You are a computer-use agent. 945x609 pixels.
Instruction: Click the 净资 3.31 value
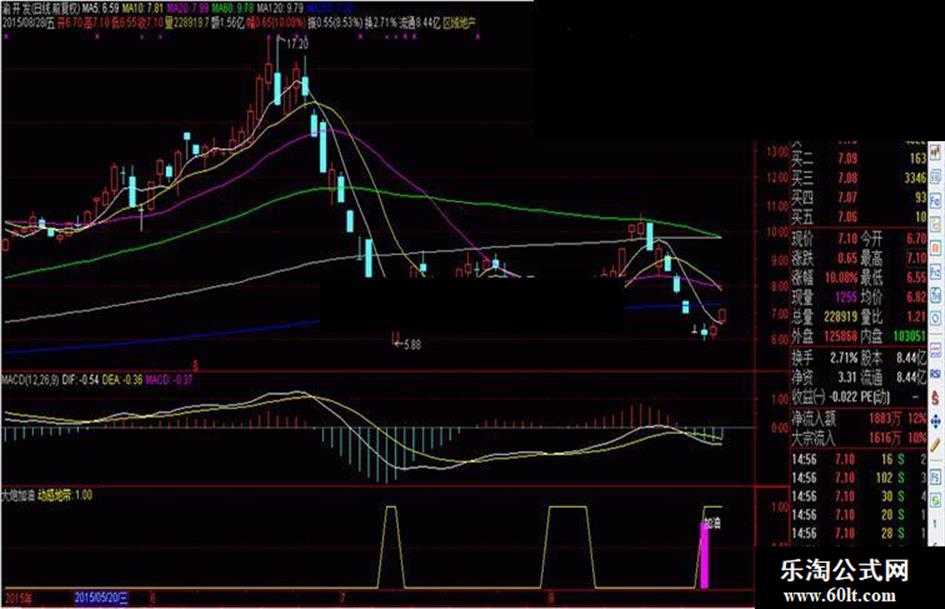(824, 377)
